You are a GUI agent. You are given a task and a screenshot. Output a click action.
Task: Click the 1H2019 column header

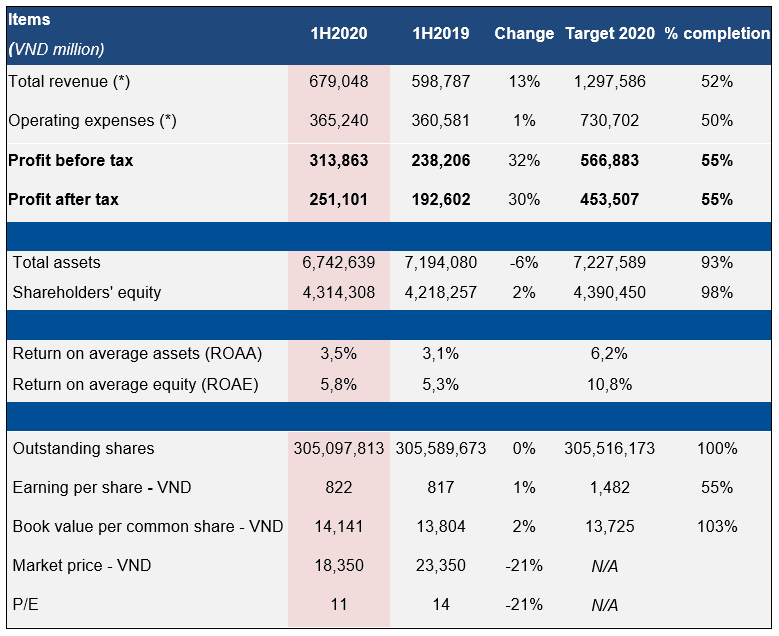click(x=441, y=33)
